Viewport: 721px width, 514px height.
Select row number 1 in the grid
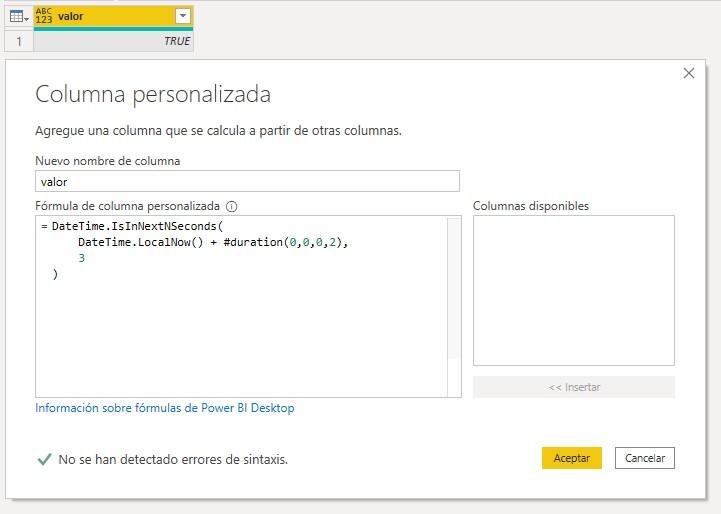point(18,41)
